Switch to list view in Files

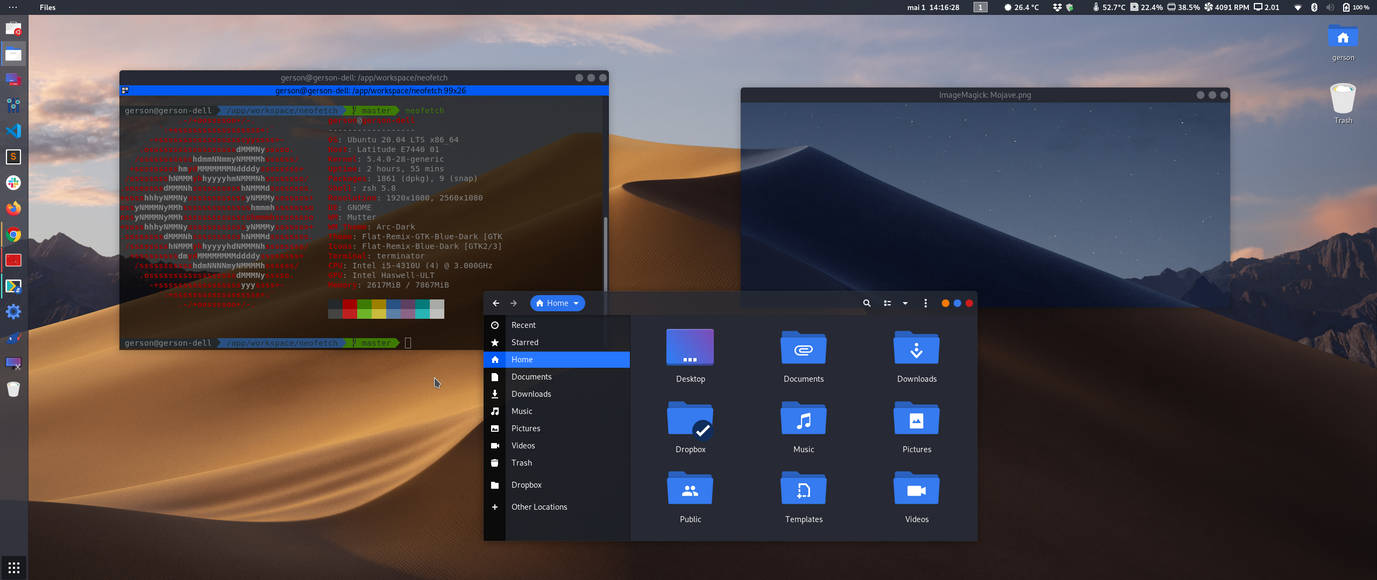click(x=886, y=303)
